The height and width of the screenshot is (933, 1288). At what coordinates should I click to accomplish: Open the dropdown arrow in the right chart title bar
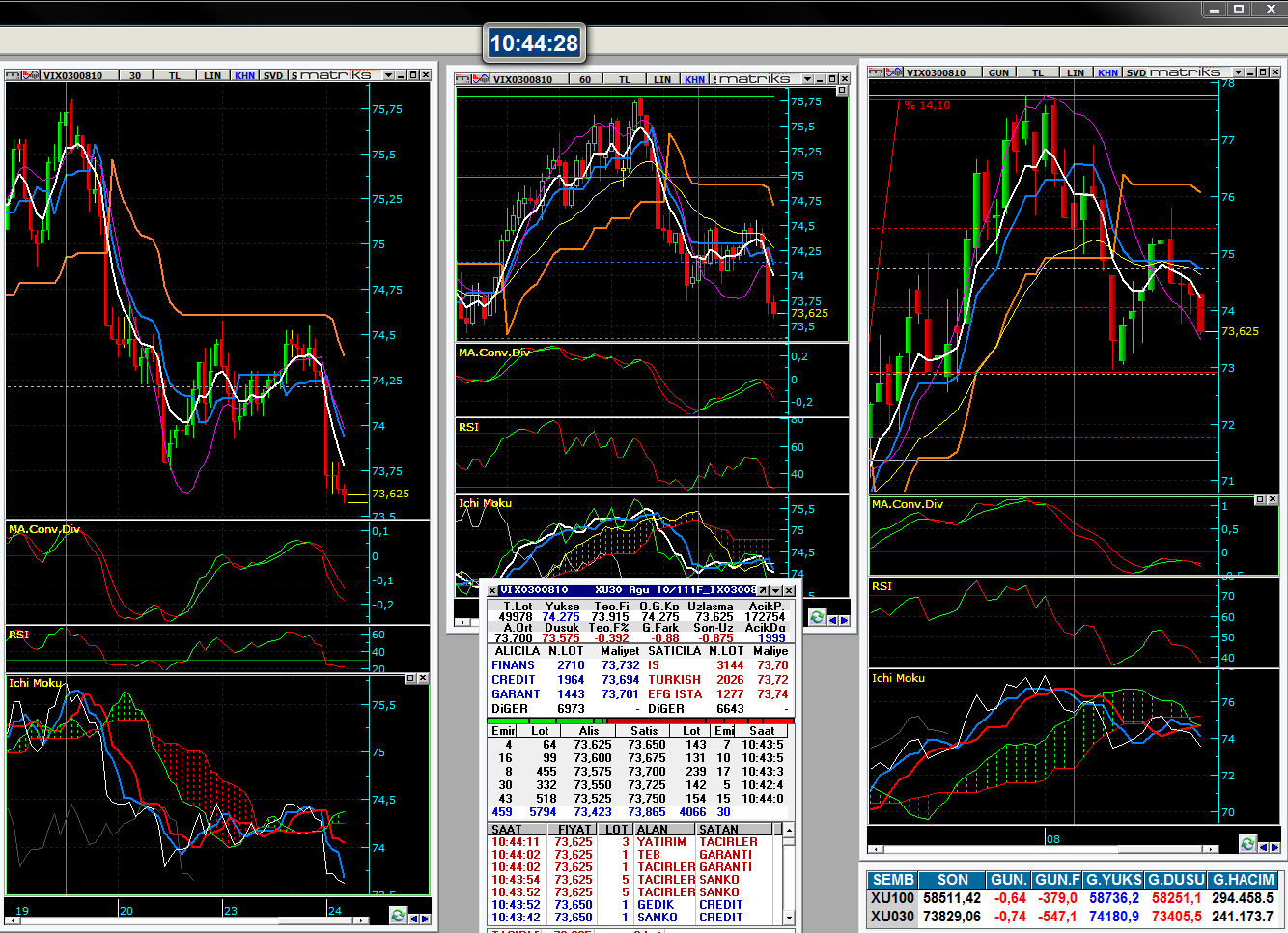tap(1238, 72)
